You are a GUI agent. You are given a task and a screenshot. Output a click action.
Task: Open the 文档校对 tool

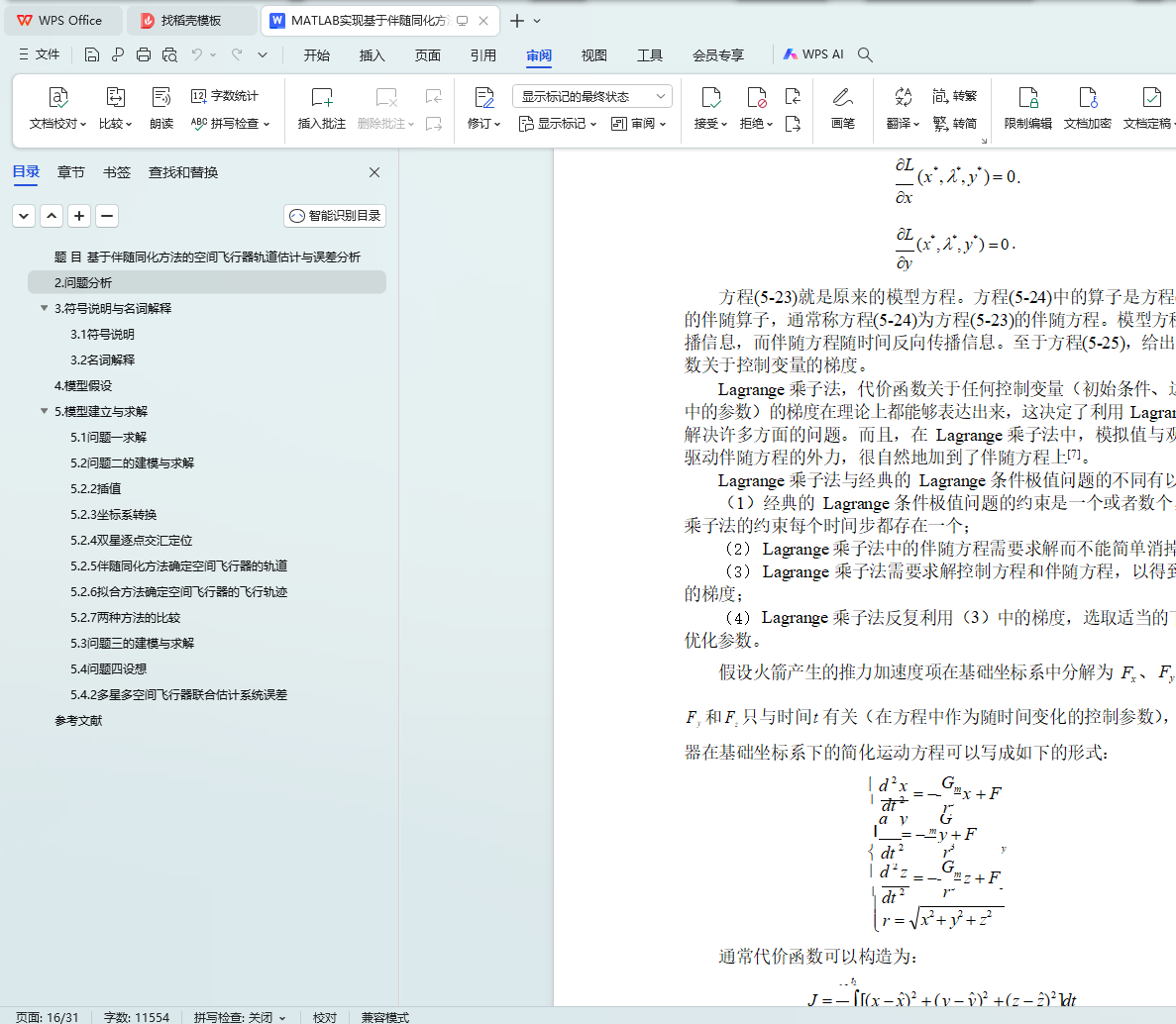coord(57,108)
